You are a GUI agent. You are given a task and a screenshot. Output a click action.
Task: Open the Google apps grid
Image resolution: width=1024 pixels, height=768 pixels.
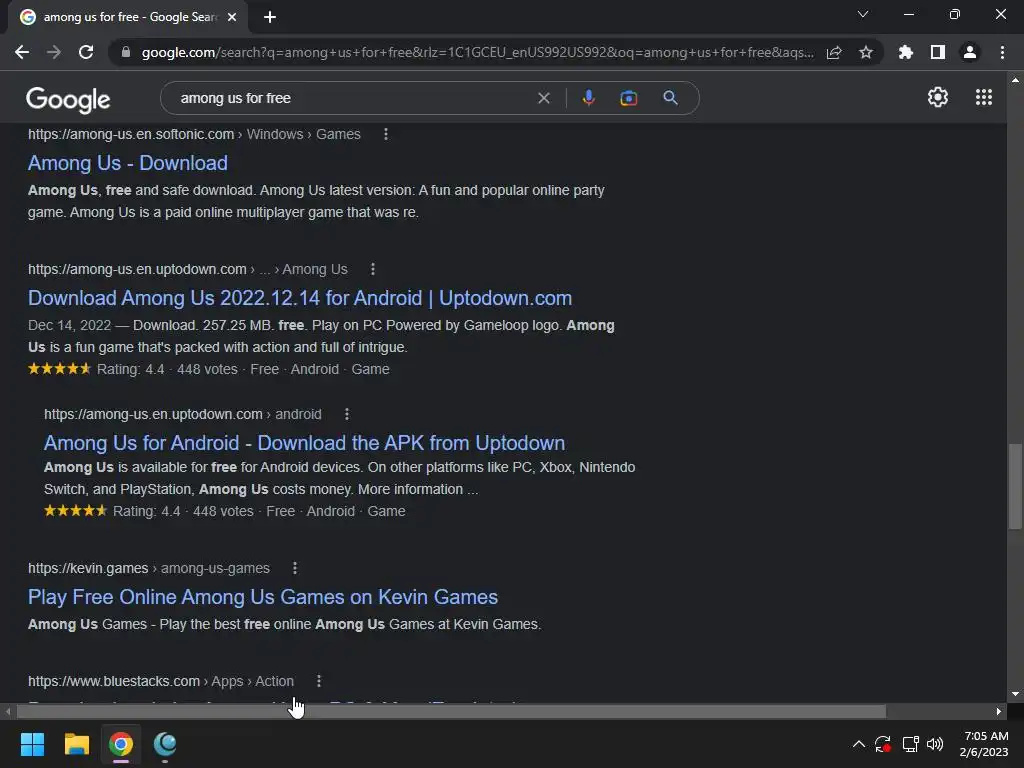point(984,97)
